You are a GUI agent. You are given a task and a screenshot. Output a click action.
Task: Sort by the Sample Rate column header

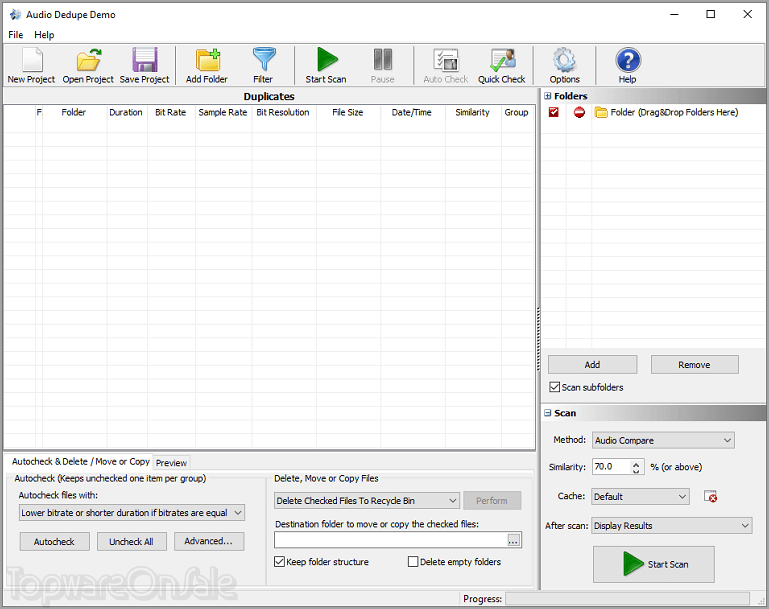click(223, 112)
